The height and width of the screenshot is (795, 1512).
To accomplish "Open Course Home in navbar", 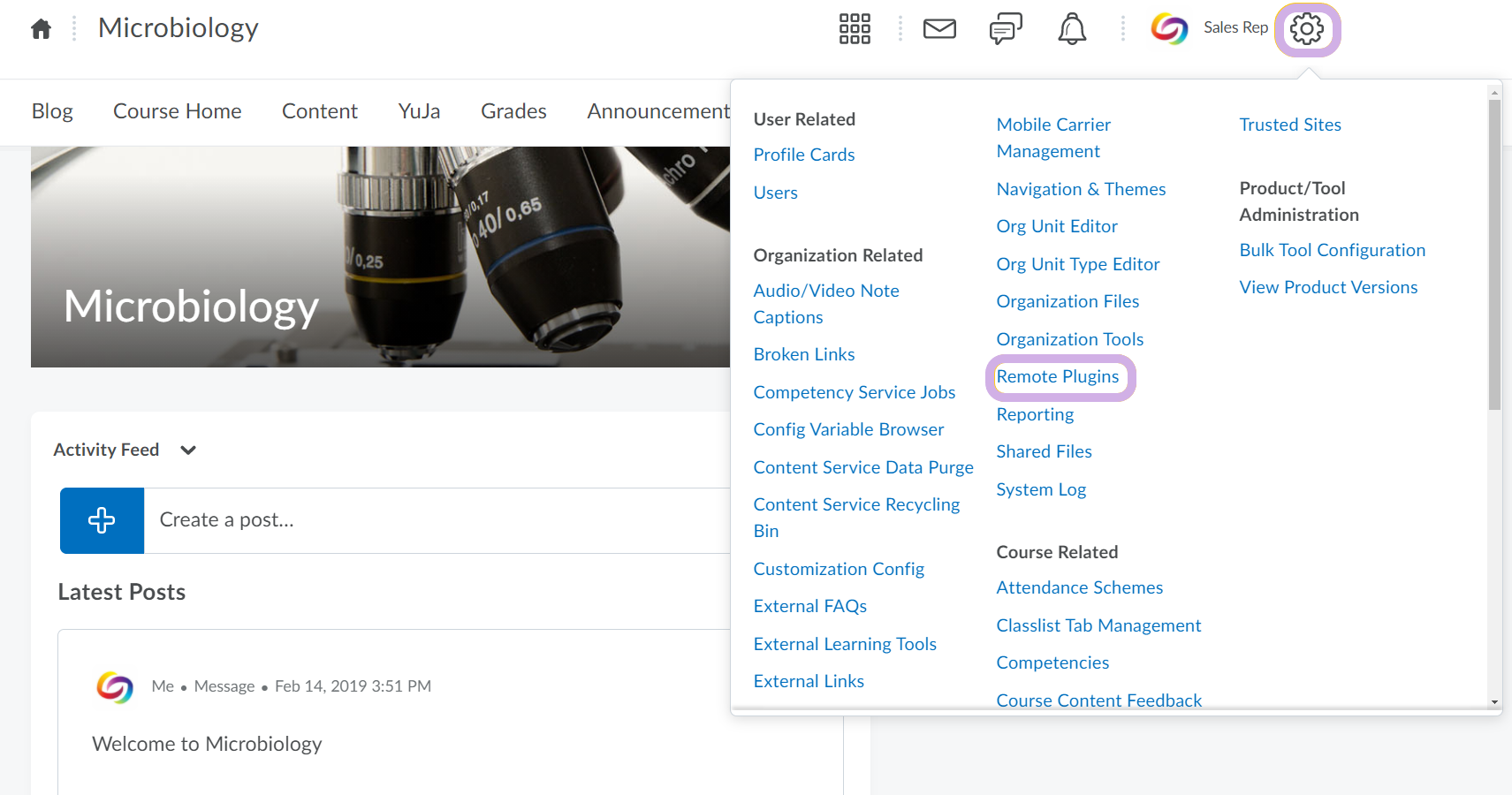I will (x=178, y=111).
